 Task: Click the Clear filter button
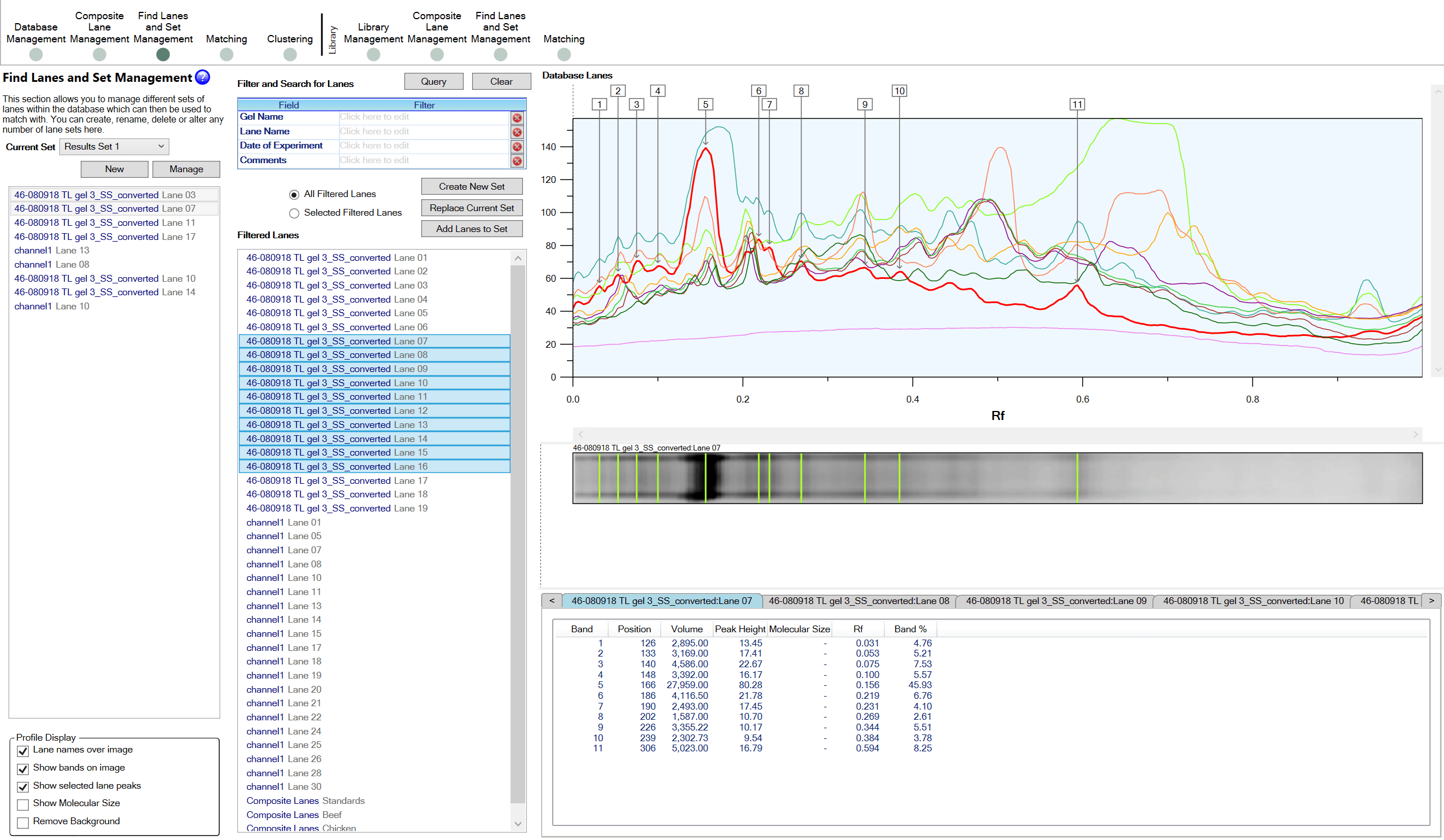pos(501,81)
